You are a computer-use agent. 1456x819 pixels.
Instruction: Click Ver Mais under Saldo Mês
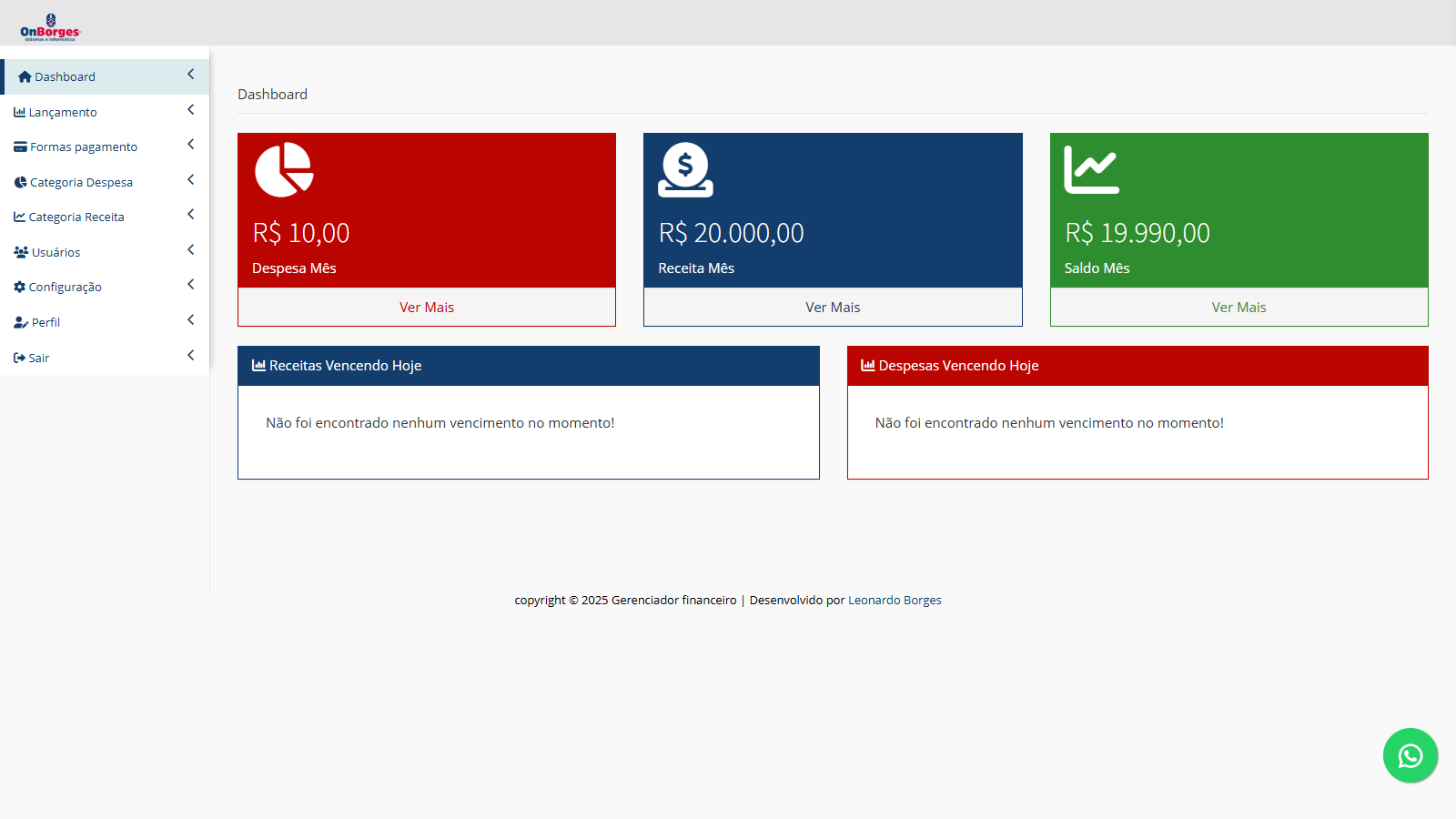pos(1239,308)
